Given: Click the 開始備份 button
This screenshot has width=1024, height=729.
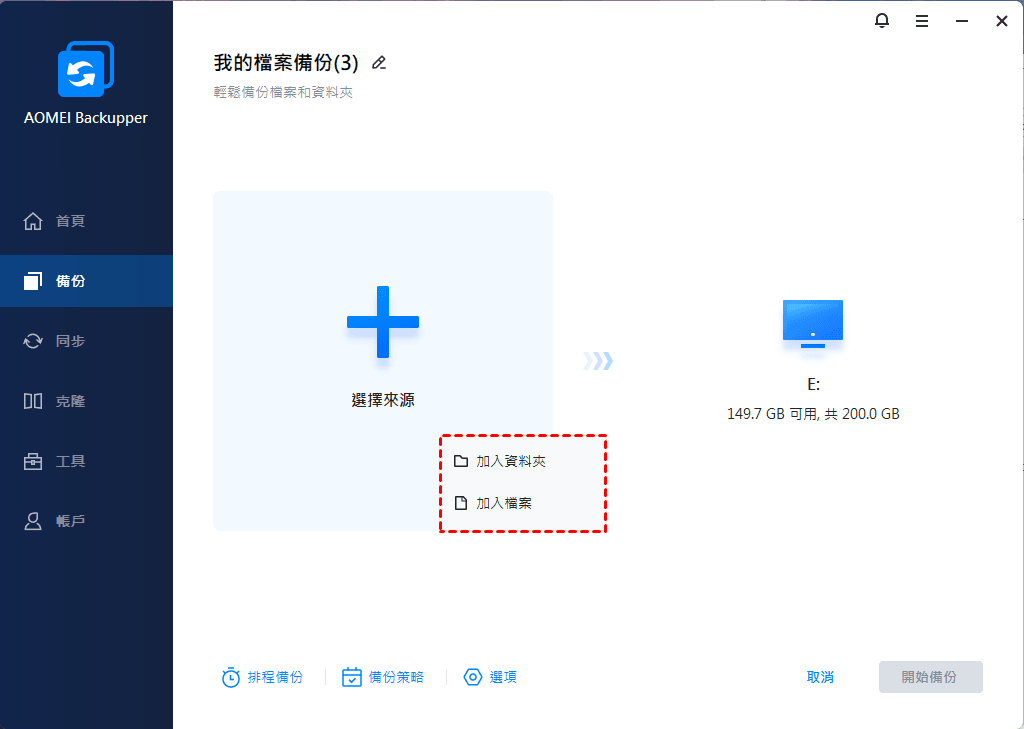Looking at the screenshot, I should tap(930, 677).
